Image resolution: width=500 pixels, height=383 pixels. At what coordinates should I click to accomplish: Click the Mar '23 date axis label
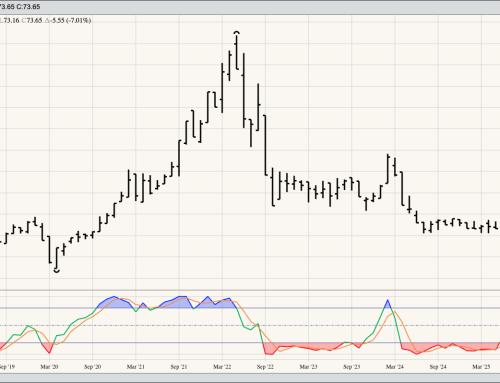coord(308,367)
